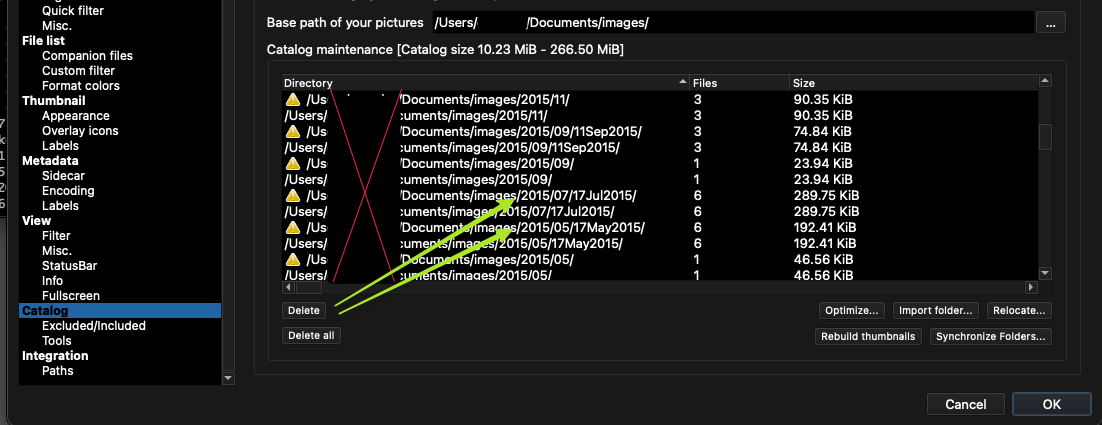This screenshot has height=425, width=1102.
Task: Click warning icon of the 23.94 KiB 2015/09/ row
Action: pyautogui.click(x=293, y=164)
